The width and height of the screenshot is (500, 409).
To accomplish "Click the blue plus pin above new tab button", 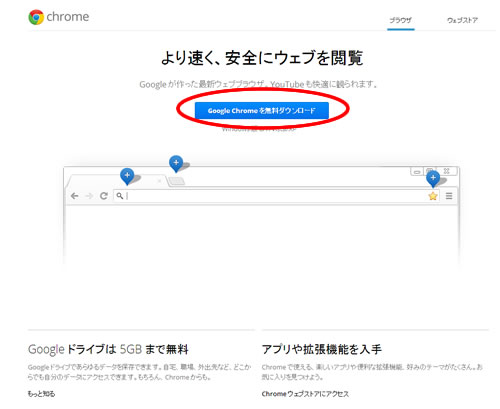I will [176, 163].
